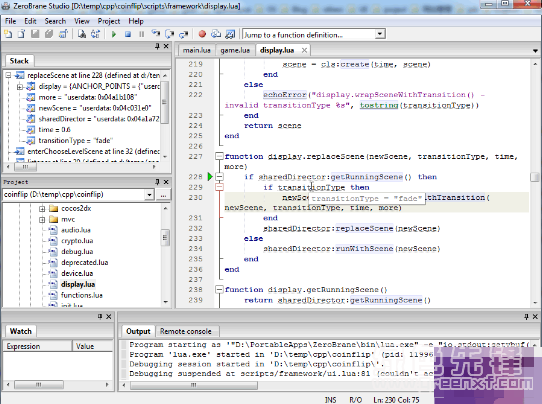Screen dimensions: 542x404
Task: Click the Save file toolbar icon
Action: (35, 34)
